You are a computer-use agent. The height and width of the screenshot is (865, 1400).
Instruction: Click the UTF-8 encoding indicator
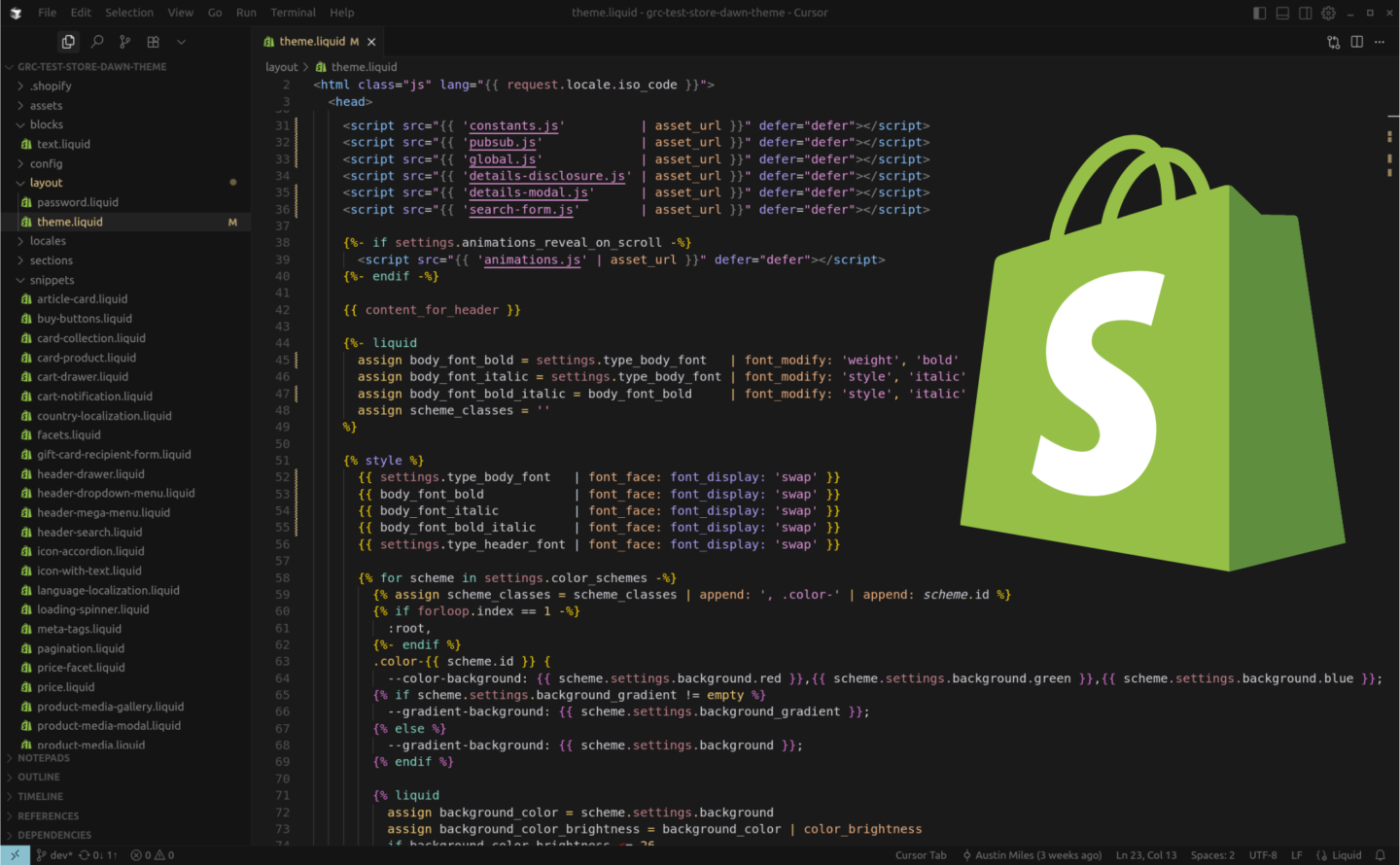pos(1263,855)
